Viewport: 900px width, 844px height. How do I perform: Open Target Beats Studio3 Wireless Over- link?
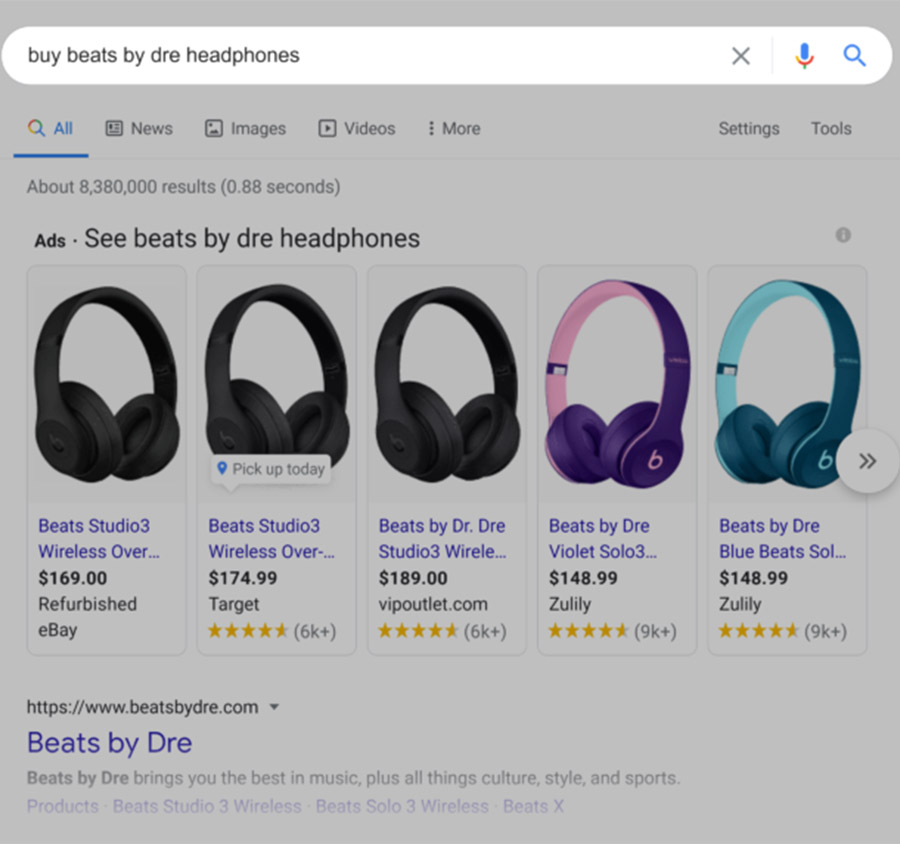pos(271,539)
